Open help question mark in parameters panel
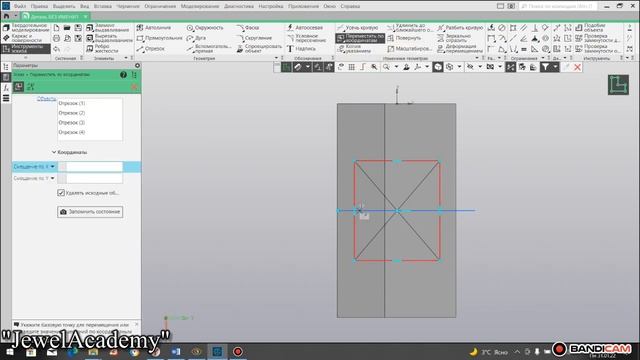This screenshot has height=360, width=640. point(123,75)
